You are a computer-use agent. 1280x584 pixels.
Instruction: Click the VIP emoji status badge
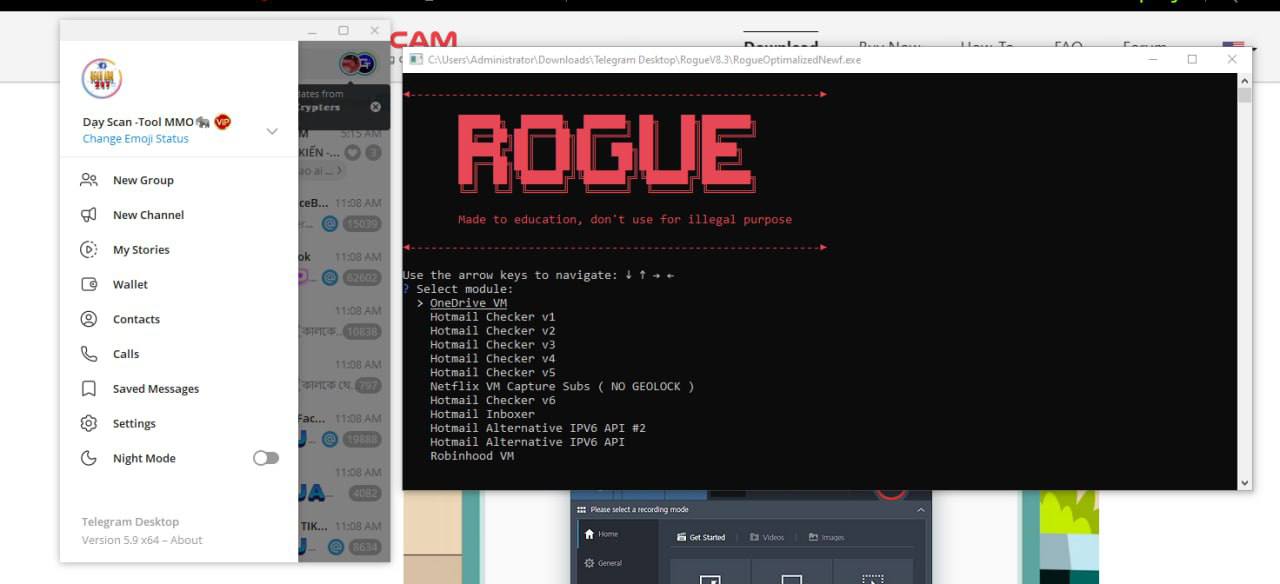tap(222, 122)
